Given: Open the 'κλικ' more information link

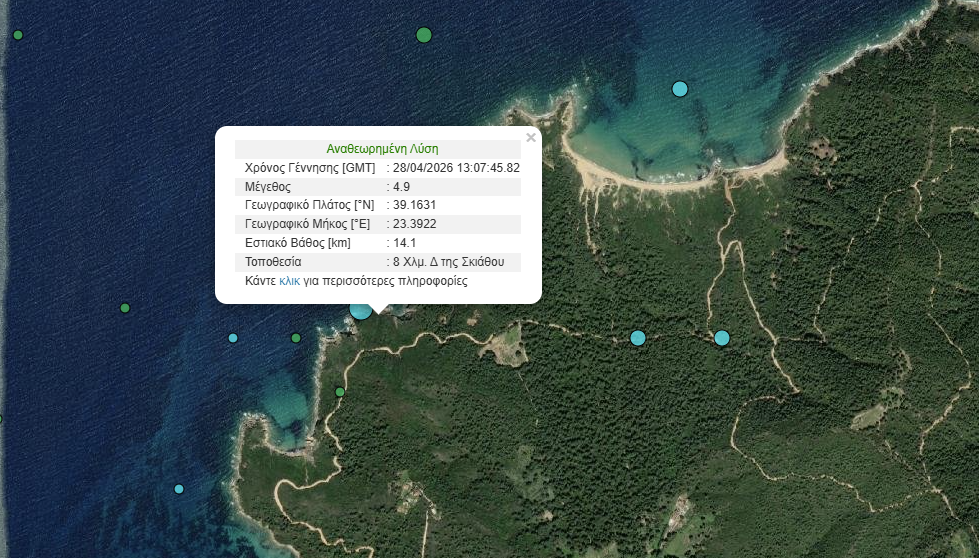Looking at the screenshot, I should pos(289,281).
